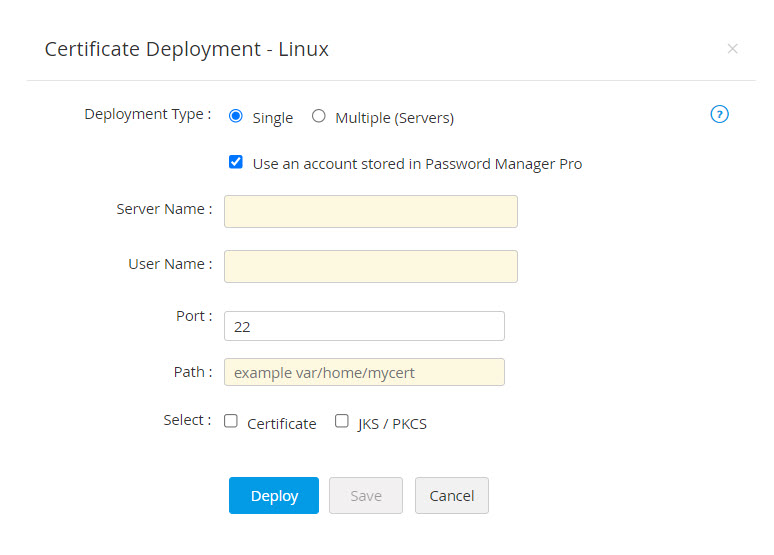This screenshot has height=555, width=774.
Task: Click the Port field showing 22
Action: (364, 326)
